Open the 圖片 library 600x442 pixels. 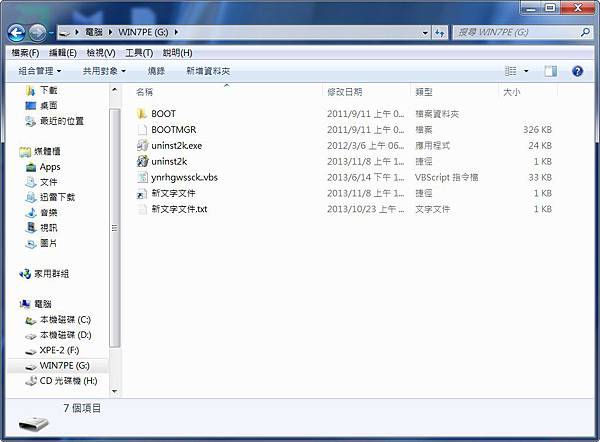(49, 243)
